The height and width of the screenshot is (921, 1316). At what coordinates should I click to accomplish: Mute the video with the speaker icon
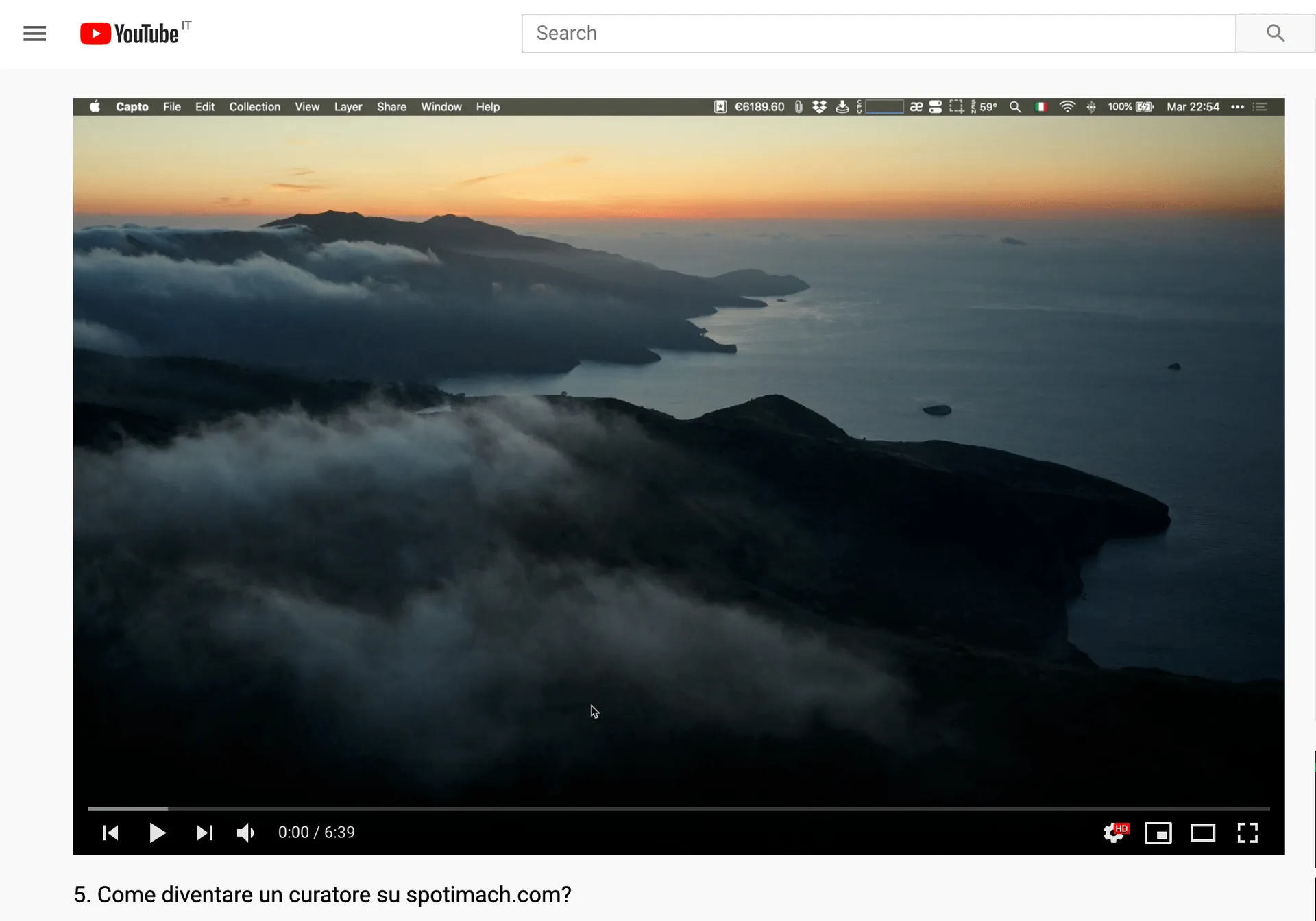(245, 833)
